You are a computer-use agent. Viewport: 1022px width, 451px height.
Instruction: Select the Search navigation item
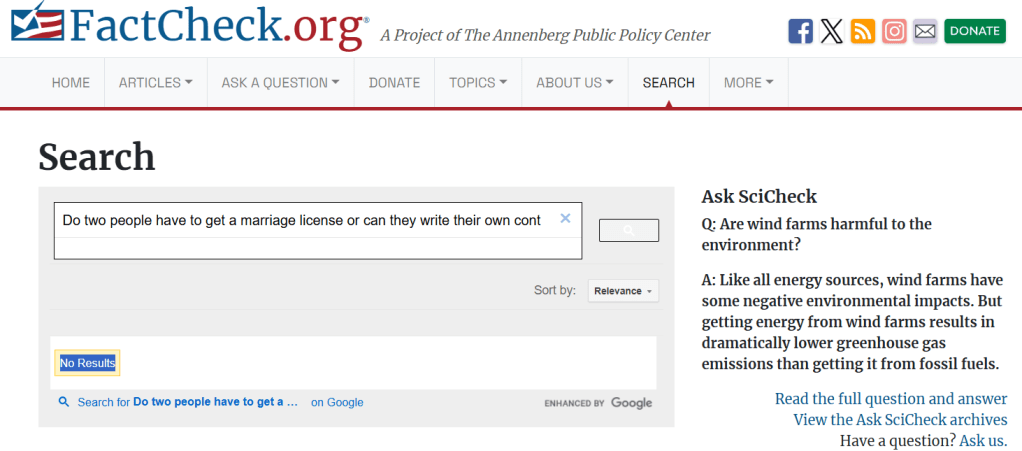point(669,83)
